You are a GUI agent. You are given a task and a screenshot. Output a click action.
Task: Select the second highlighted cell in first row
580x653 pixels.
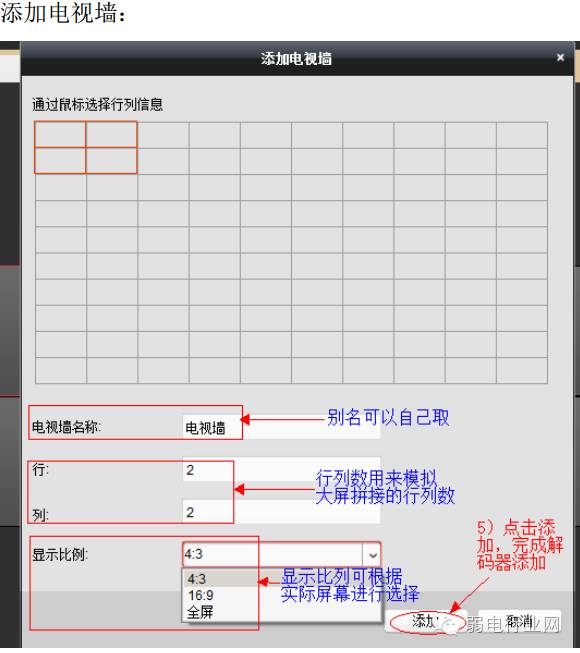(x=112, y=135)
